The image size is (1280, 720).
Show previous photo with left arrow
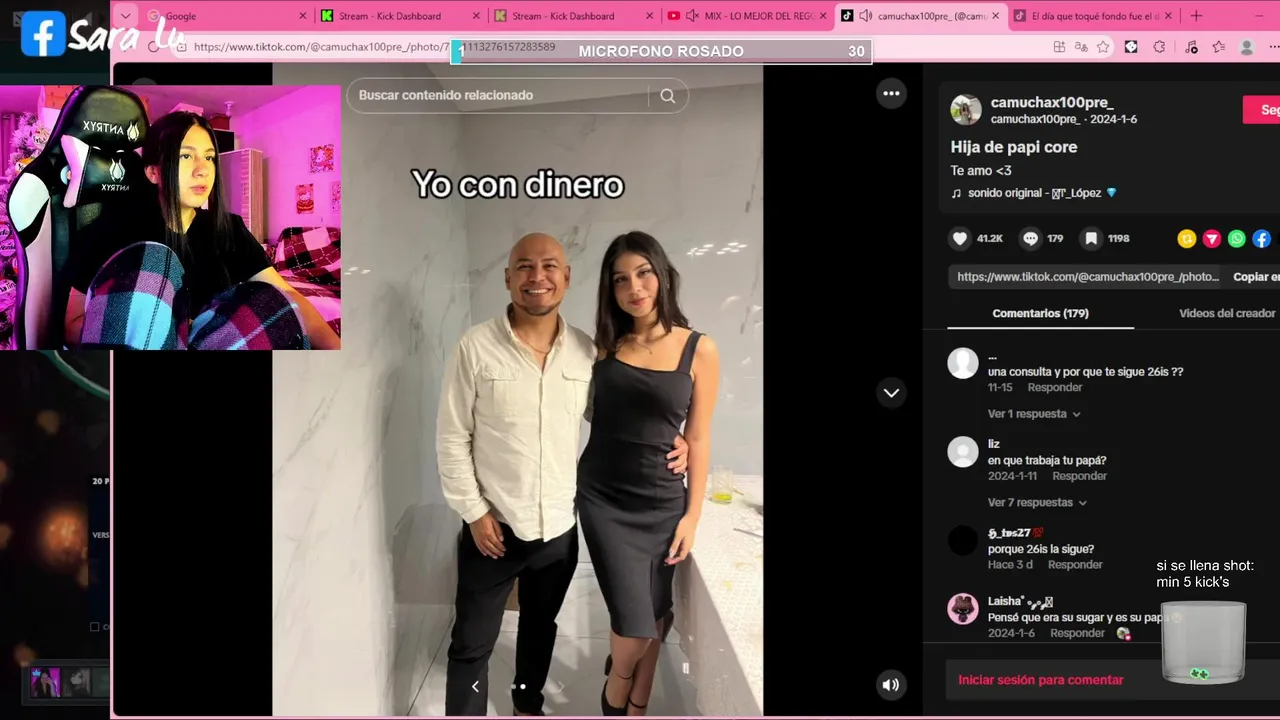click(x=475, y=686)
